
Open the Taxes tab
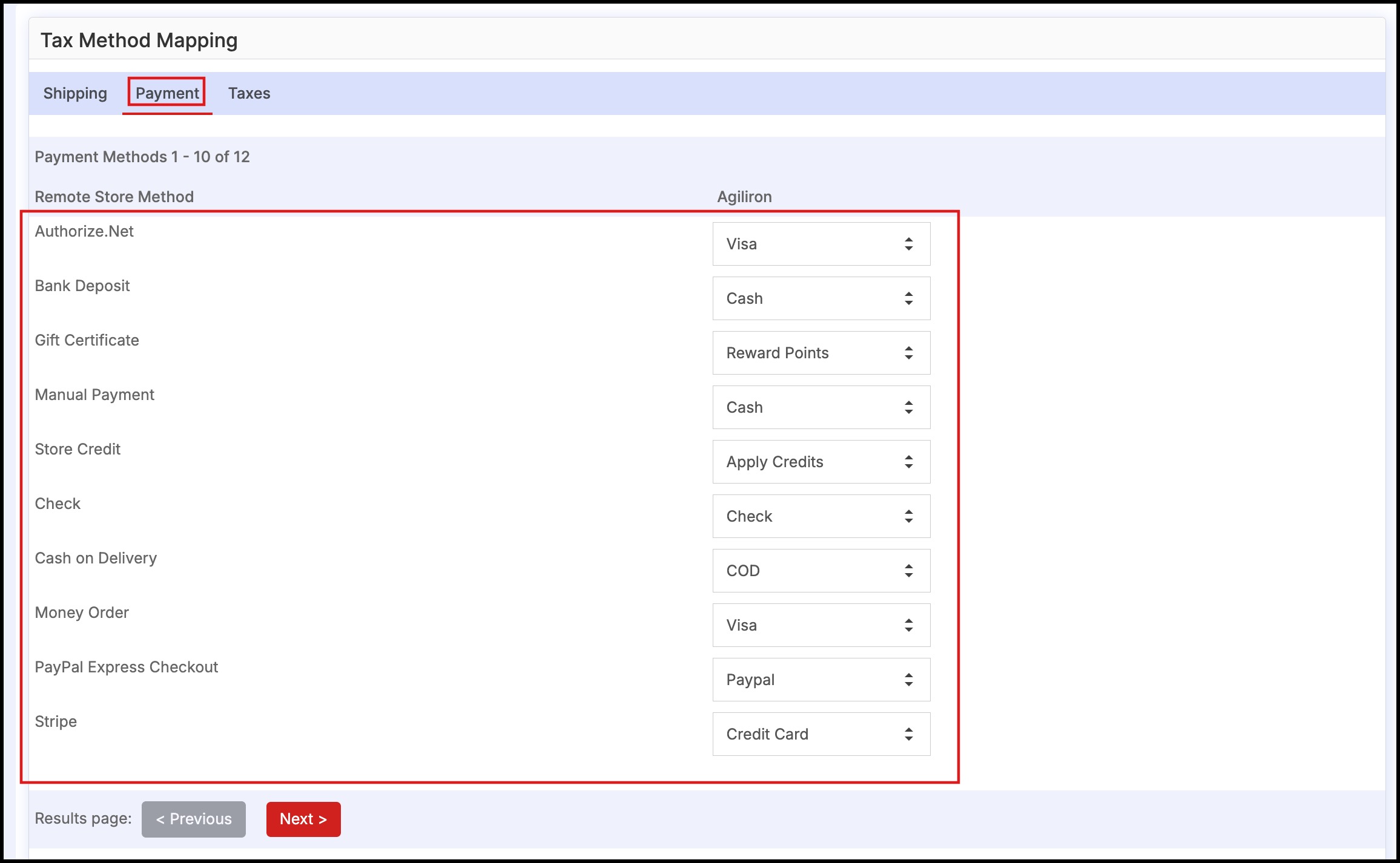[249, 93]
